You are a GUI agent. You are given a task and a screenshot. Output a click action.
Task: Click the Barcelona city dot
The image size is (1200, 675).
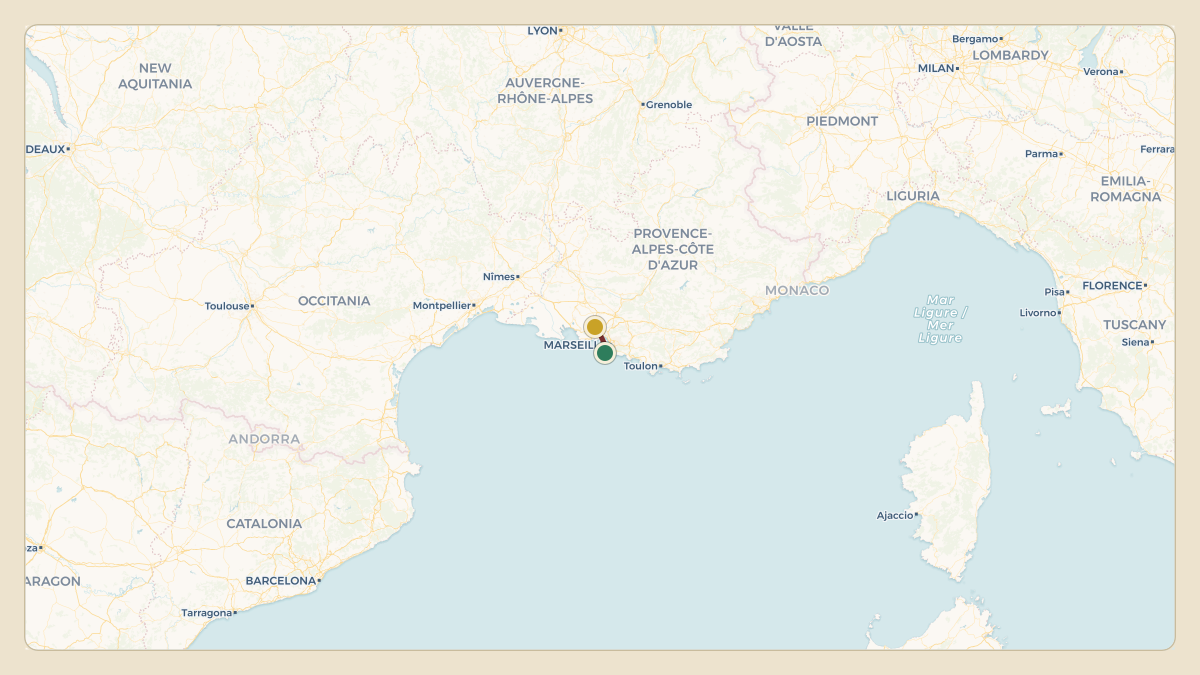[319, 580]
